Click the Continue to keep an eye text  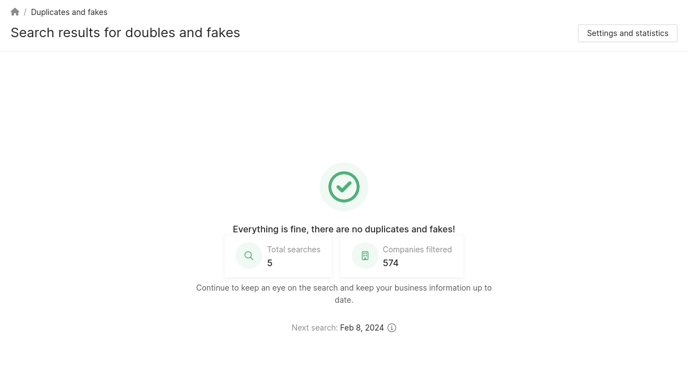[x=344, y=294]
